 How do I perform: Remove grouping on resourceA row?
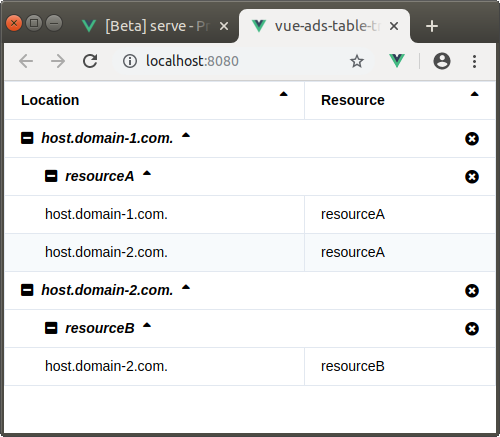(472, 177)
